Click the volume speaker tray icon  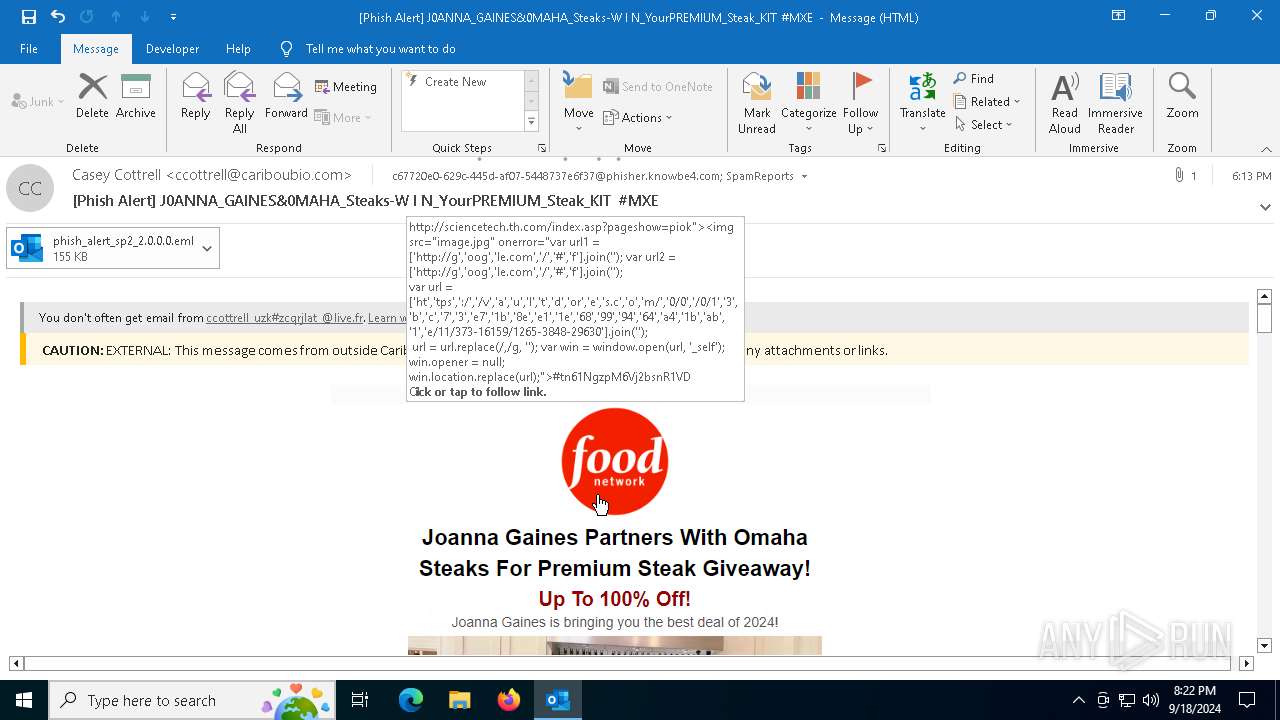coord(1151,700)
